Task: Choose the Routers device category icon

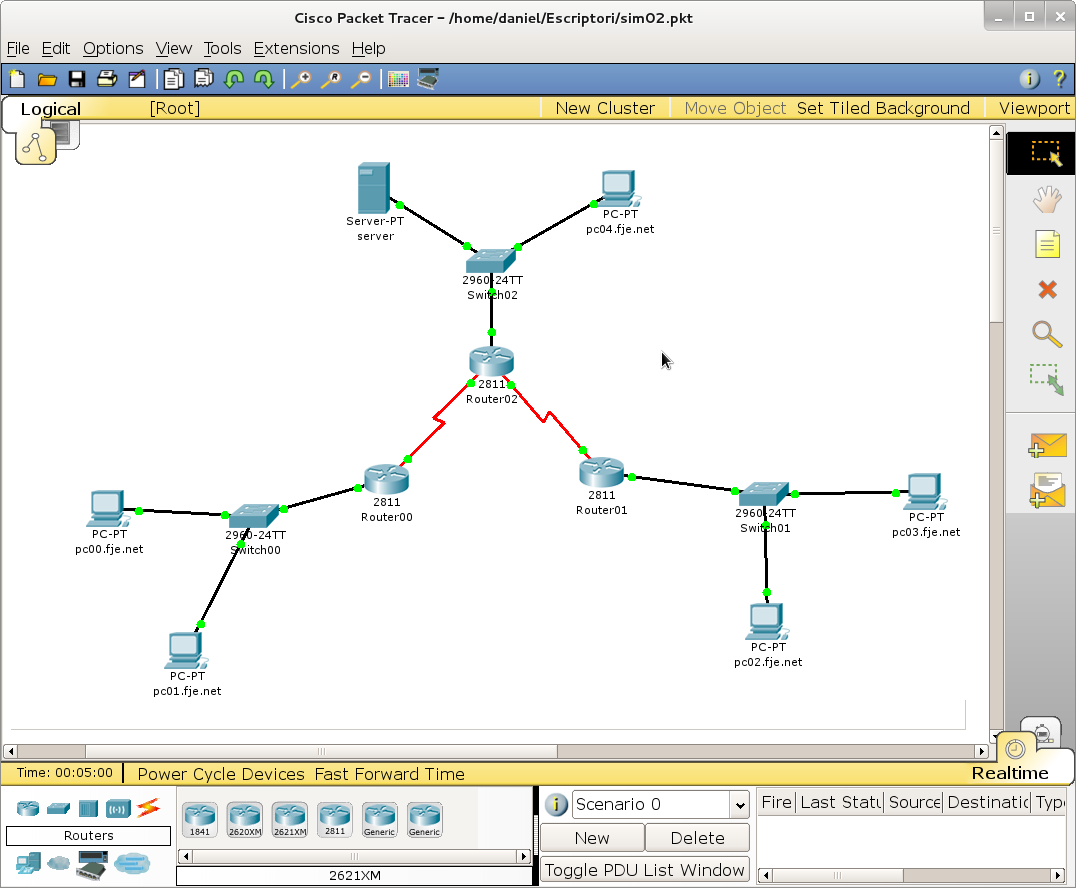Action: (28, 808)
